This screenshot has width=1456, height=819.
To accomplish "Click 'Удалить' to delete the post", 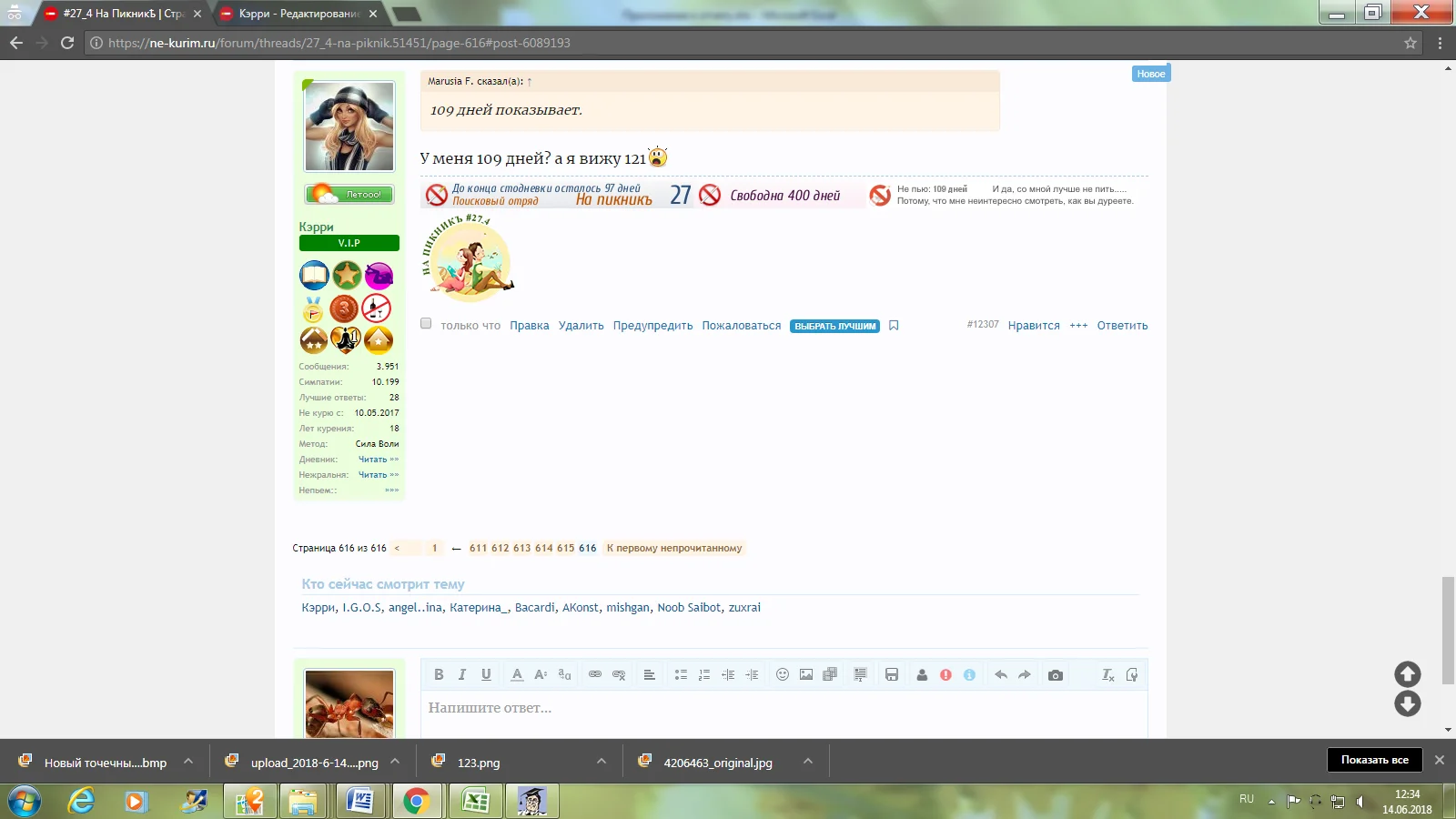I will coord(581,326).
